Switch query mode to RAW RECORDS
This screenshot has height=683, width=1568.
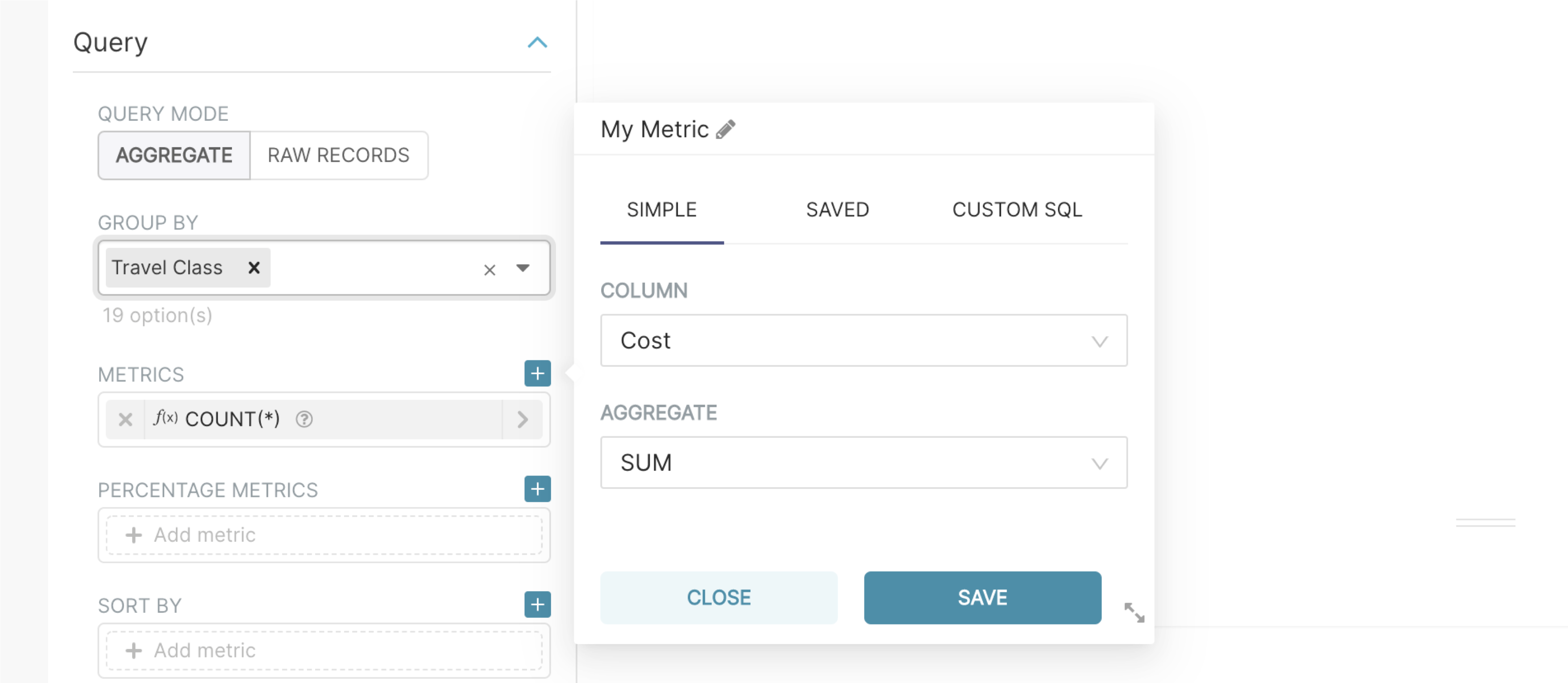(338, 155)
